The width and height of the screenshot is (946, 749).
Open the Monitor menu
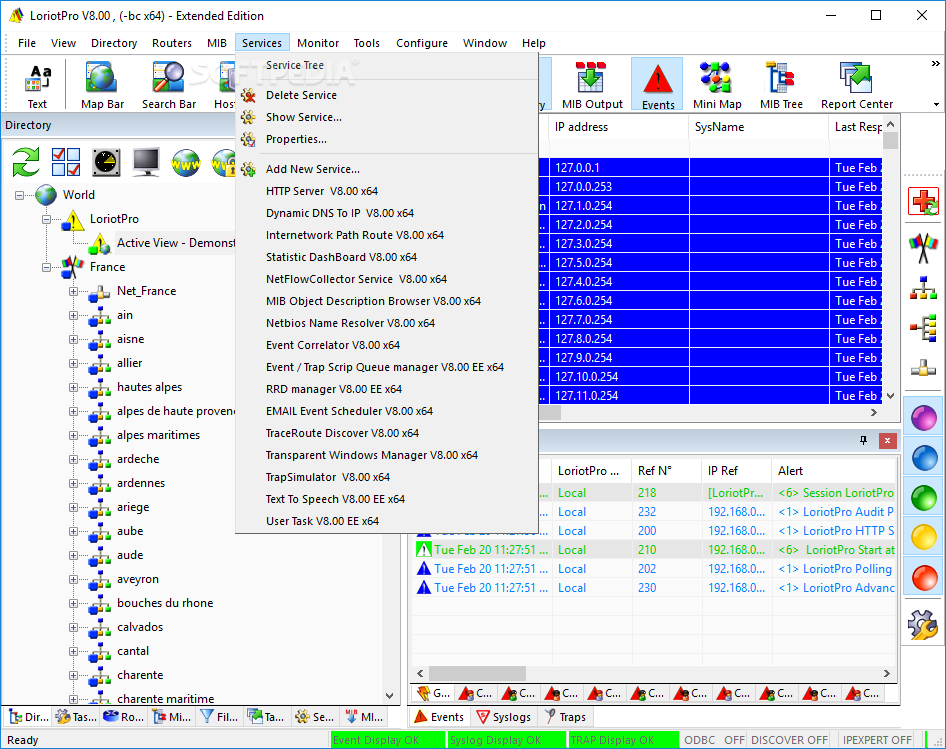318,43
